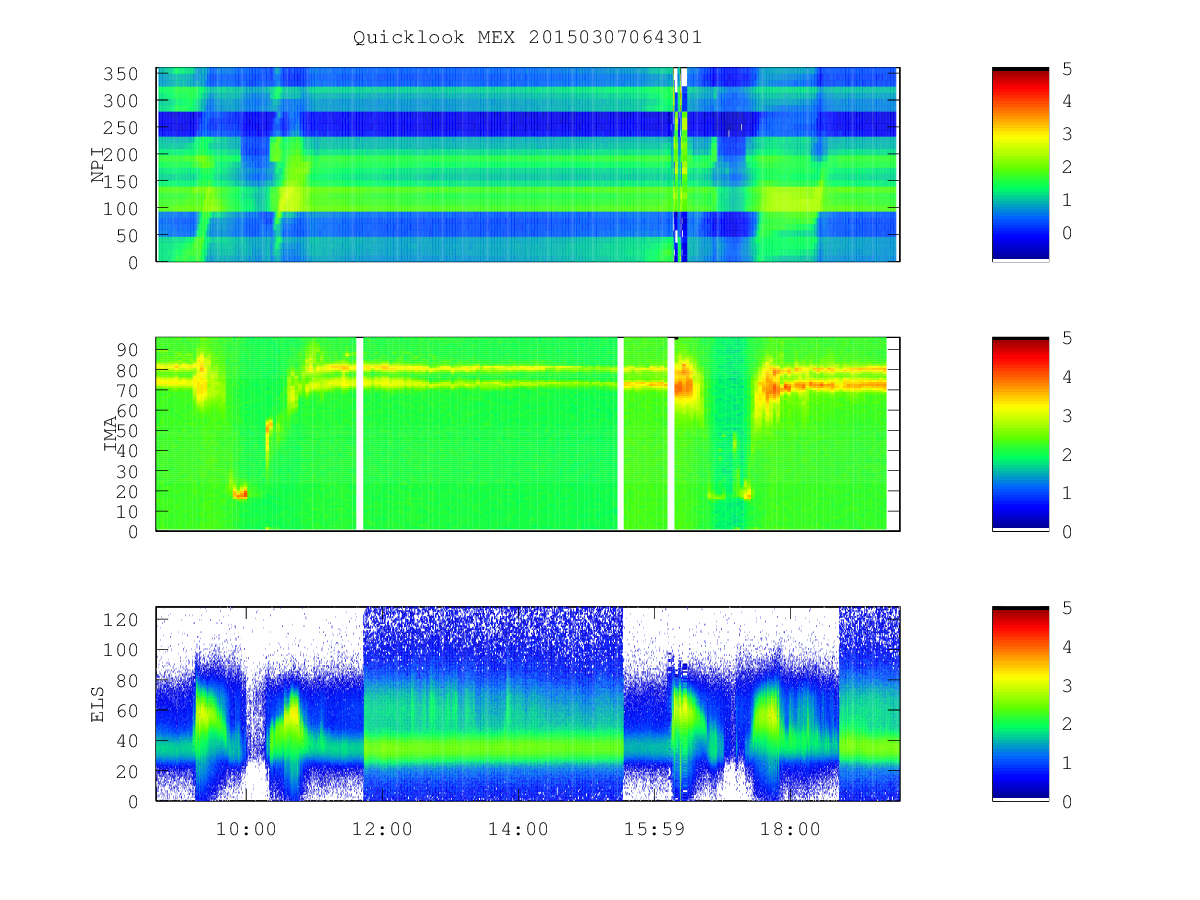The width and height of the screenshot is (1200, 900).
Task: Click the 15:59 time axis label
Action: point(654,829)
